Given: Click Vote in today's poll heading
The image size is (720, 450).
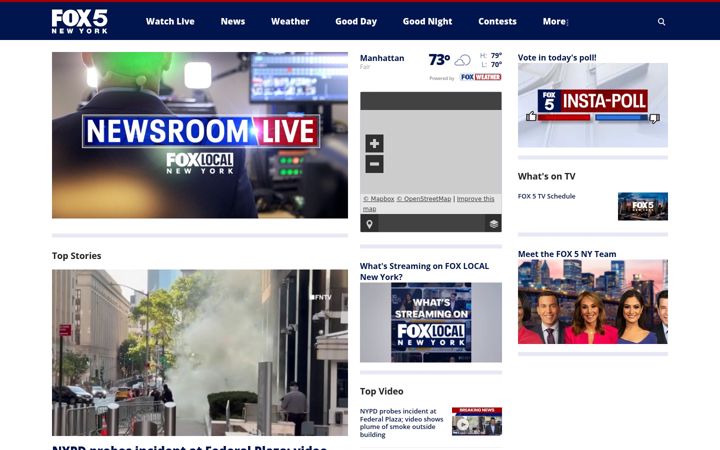Looking at the screenshot, I should [x=557, y=57].
